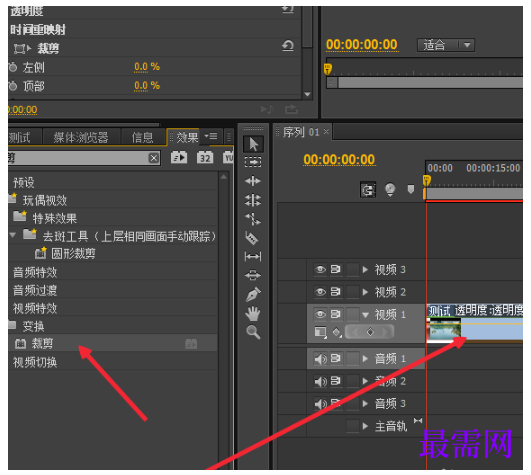Collapse the 视频 1 track

[x=365, y=315]
